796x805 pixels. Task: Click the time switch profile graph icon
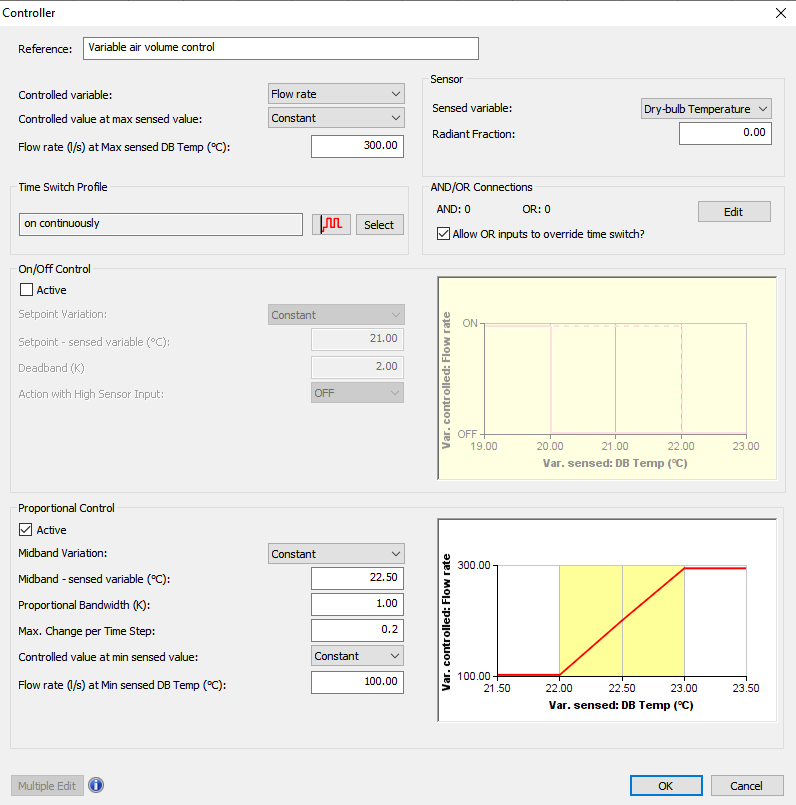coord(331,224)
